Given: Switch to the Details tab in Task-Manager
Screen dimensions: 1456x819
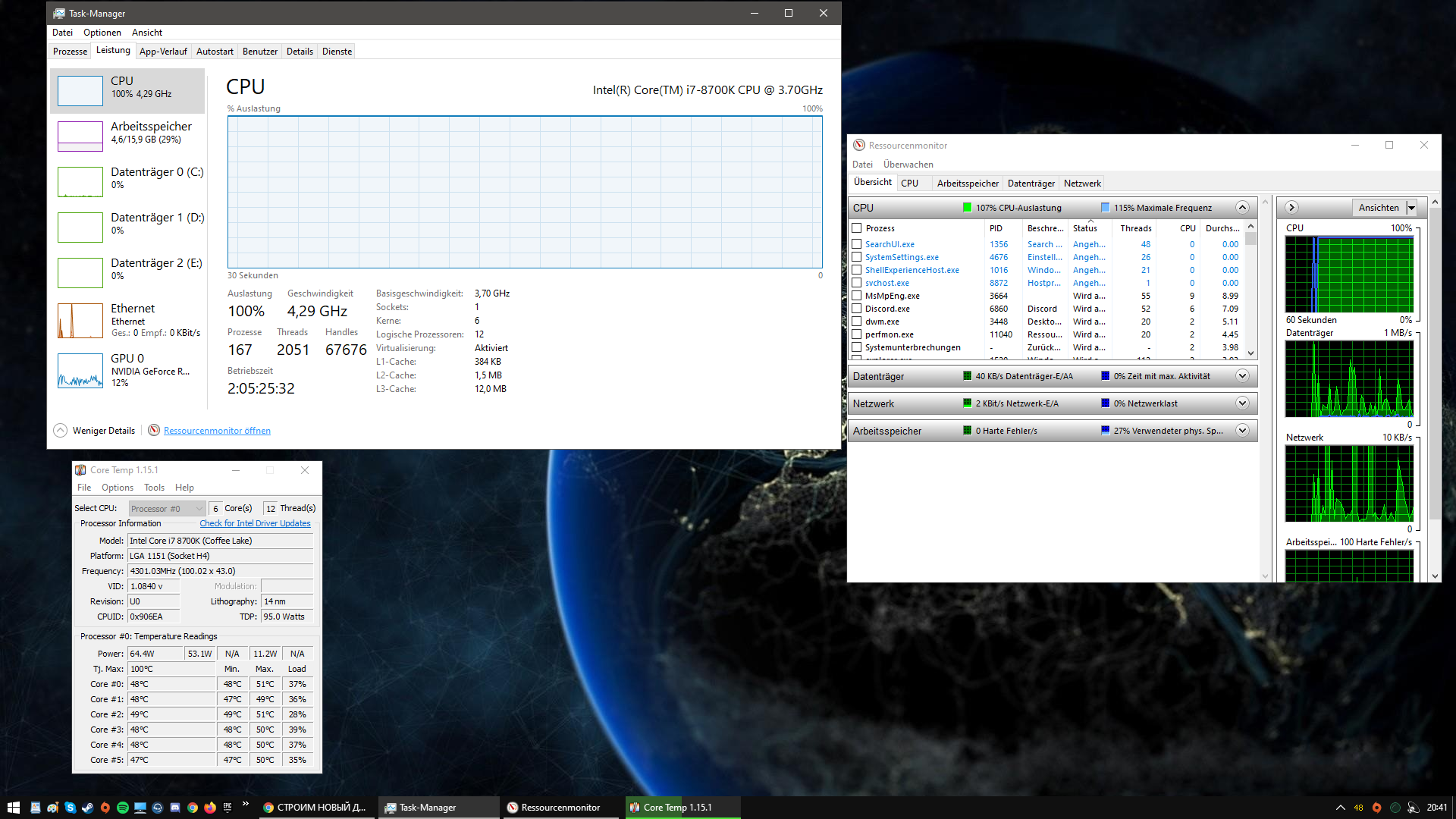Looking at the screenshot, I should [300, 52].
